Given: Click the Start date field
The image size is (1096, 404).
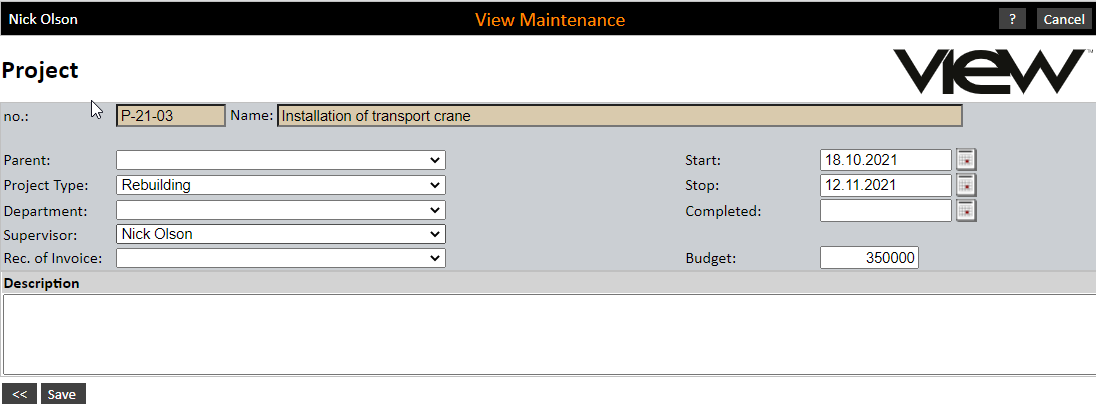Looking at the screenshot, I should pos(885,160).
